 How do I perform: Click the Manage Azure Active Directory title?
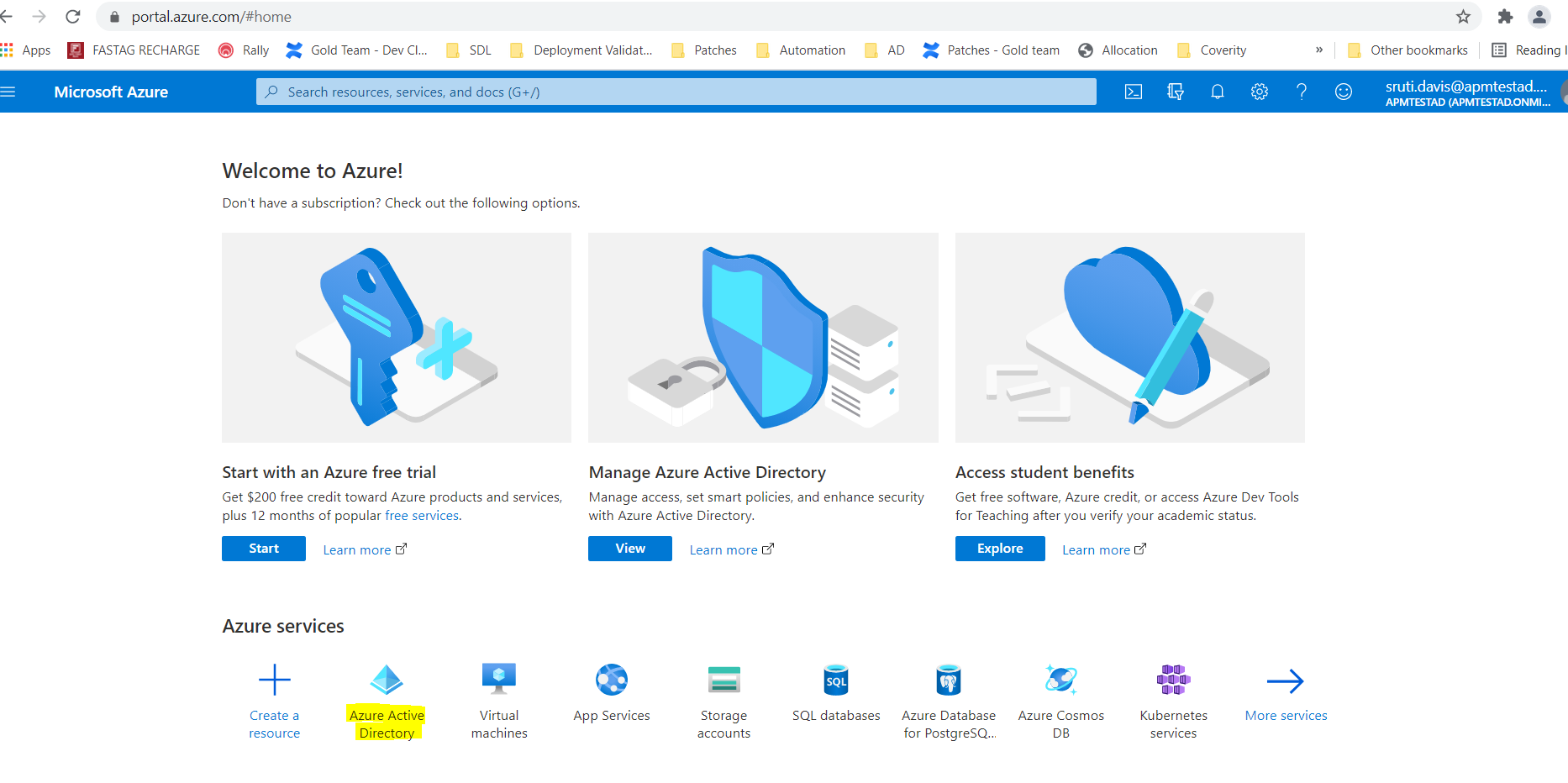[708, 472]
